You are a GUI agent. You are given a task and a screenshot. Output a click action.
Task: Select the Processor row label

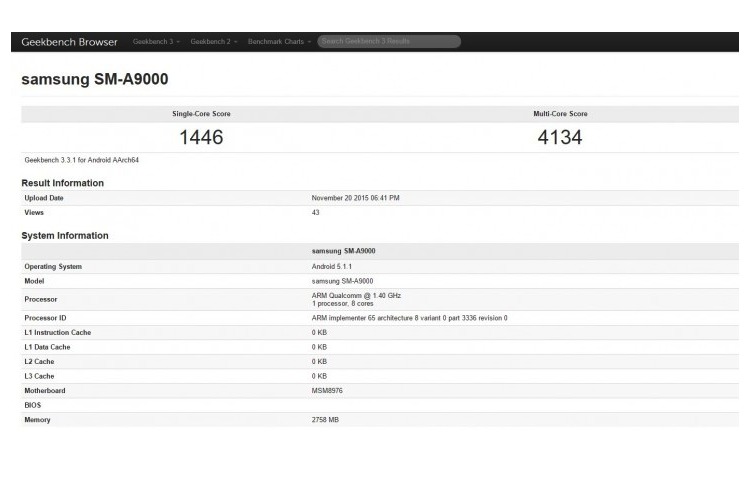41,299
